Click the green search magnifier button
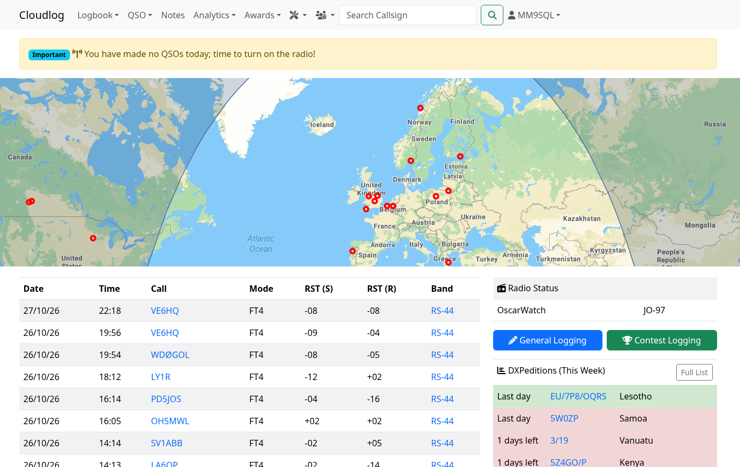Screen dimensions: 740x467 click(x=492, y=15)
